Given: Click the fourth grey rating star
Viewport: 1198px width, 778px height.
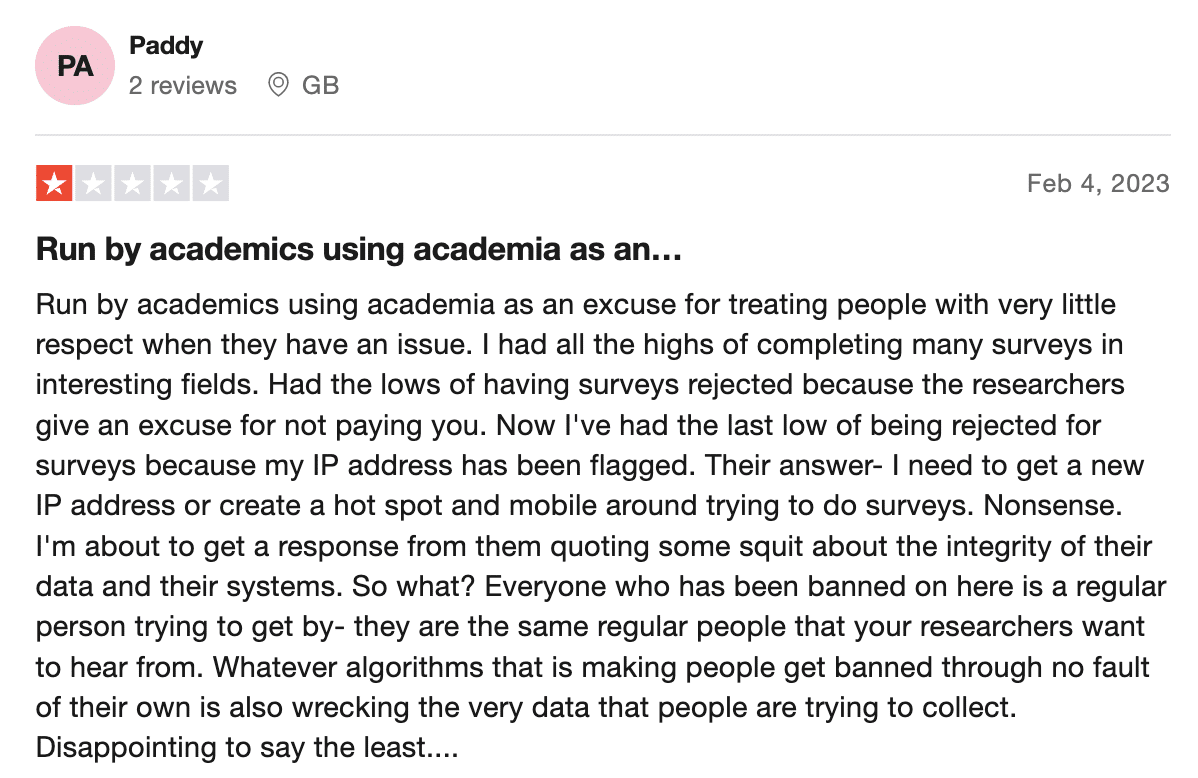Looking at the screenshot, I should pyautogui.click(x=171, y=183).
